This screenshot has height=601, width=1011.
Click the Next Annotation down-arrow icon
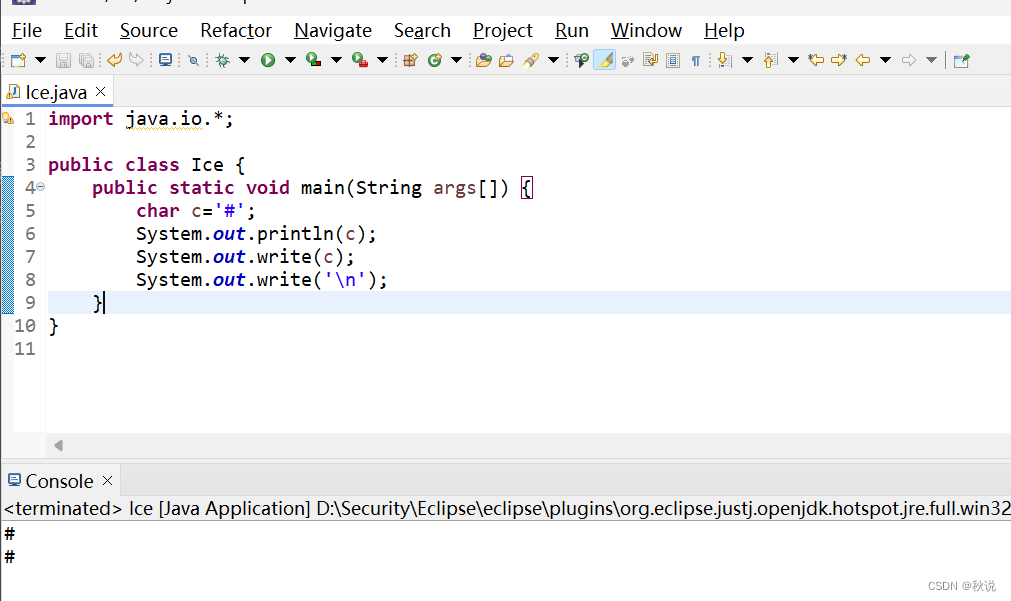click(724, 60)
